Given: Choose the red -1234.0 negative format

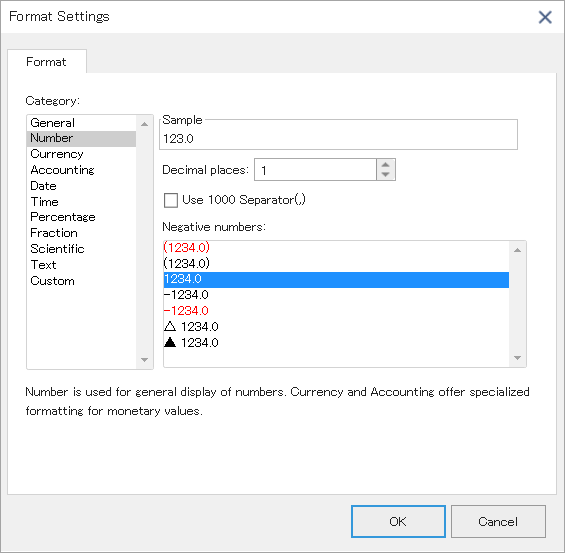Looking at the screenshot, I should click(336, 311).
